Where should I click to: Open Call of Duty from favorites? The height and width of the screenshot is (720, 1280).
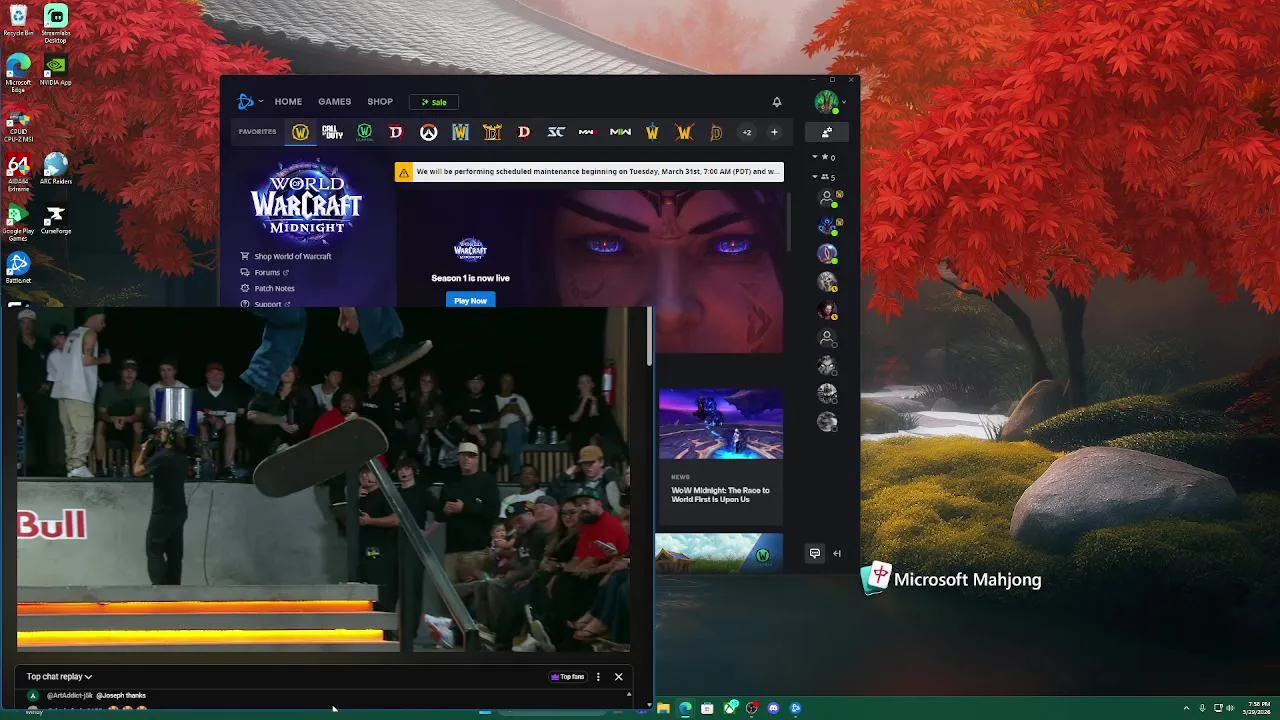(332, 132)
